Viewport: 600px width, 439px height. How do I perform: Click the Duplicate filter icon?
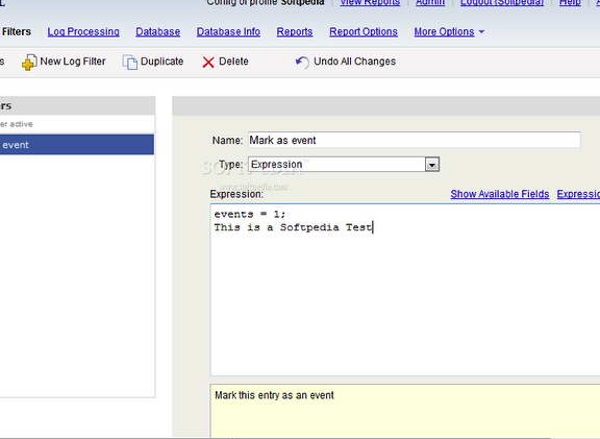point(130,62)
